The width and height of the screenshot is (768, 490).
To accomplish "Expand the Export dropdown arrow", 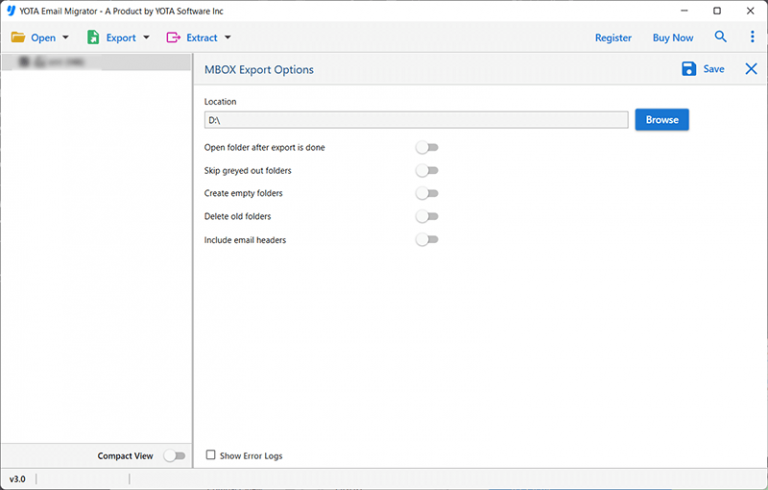I will 146,38.
